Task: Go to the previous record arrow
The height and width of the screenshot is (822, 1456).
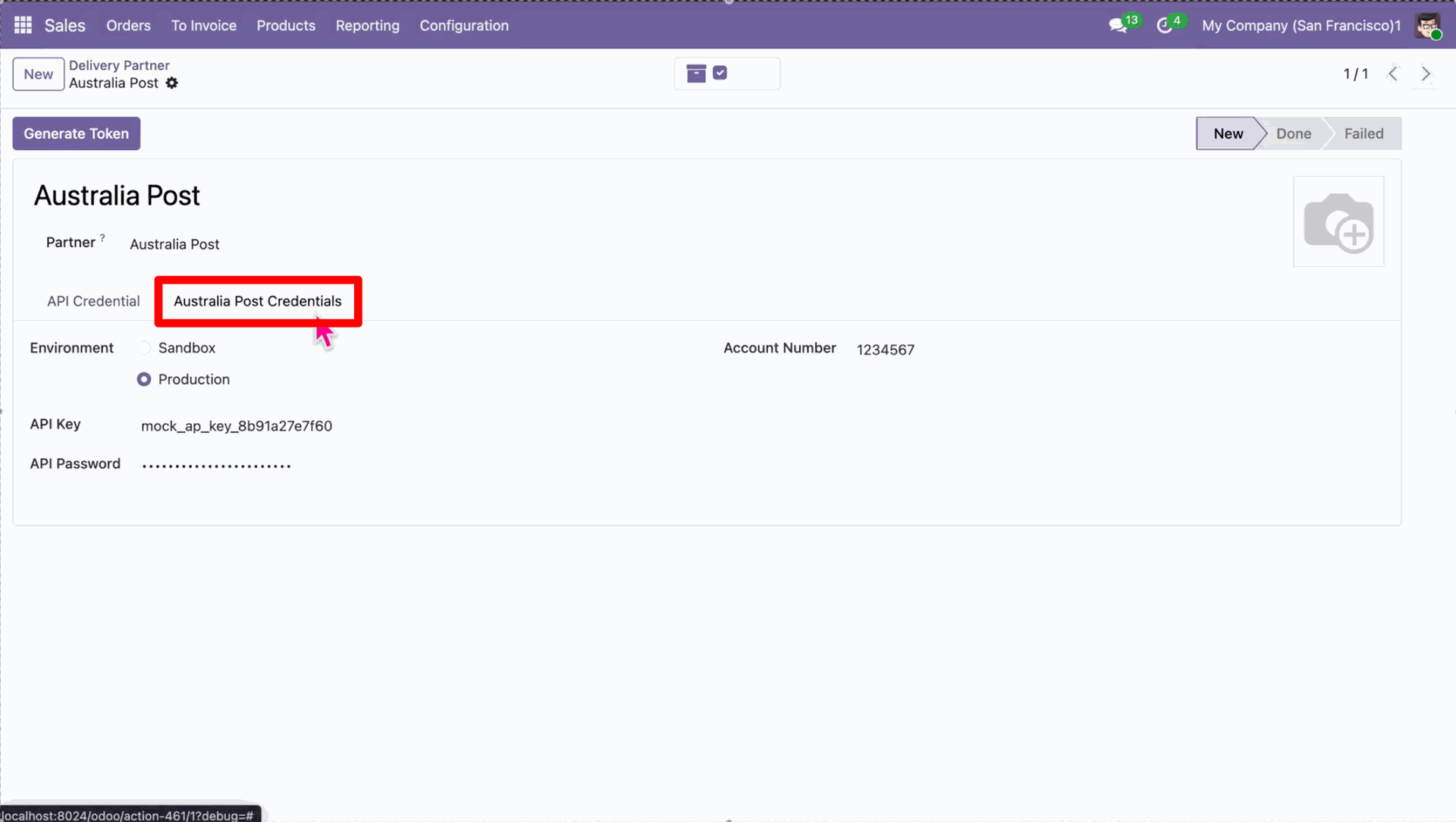Action: pos(1393,74)
